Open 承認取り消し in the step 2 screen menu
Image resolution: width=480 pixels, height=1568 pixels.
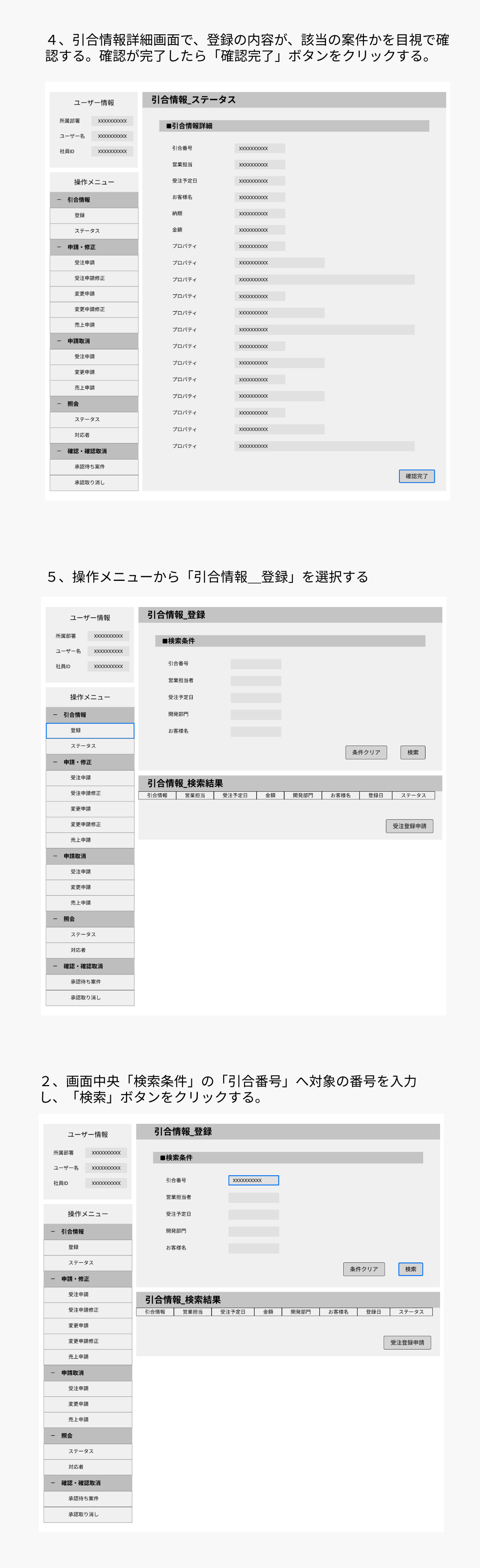(88, 1514)
